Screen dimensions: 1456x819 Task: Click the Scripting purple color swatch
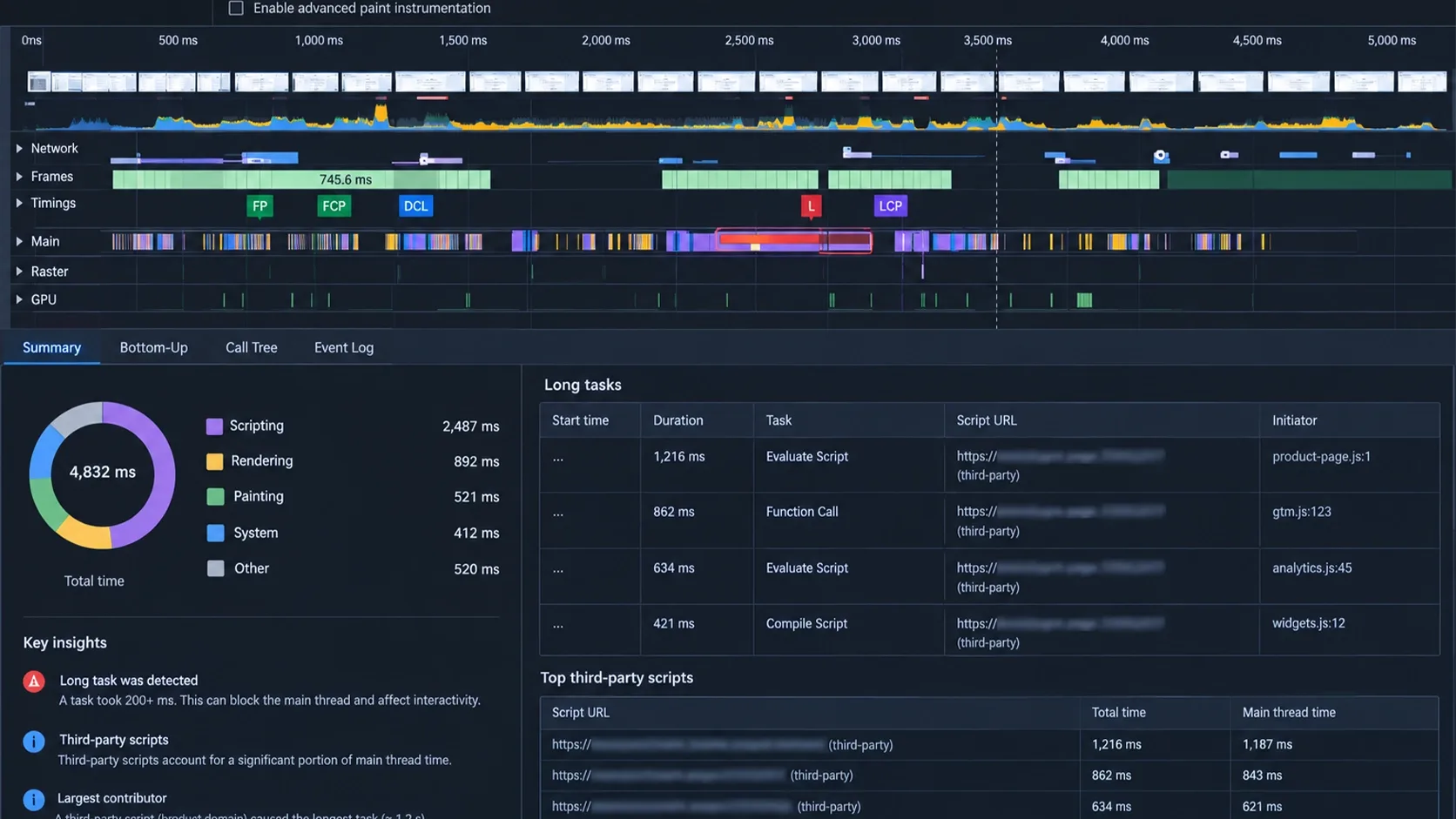pyautogui.click(x=214, y=426)
